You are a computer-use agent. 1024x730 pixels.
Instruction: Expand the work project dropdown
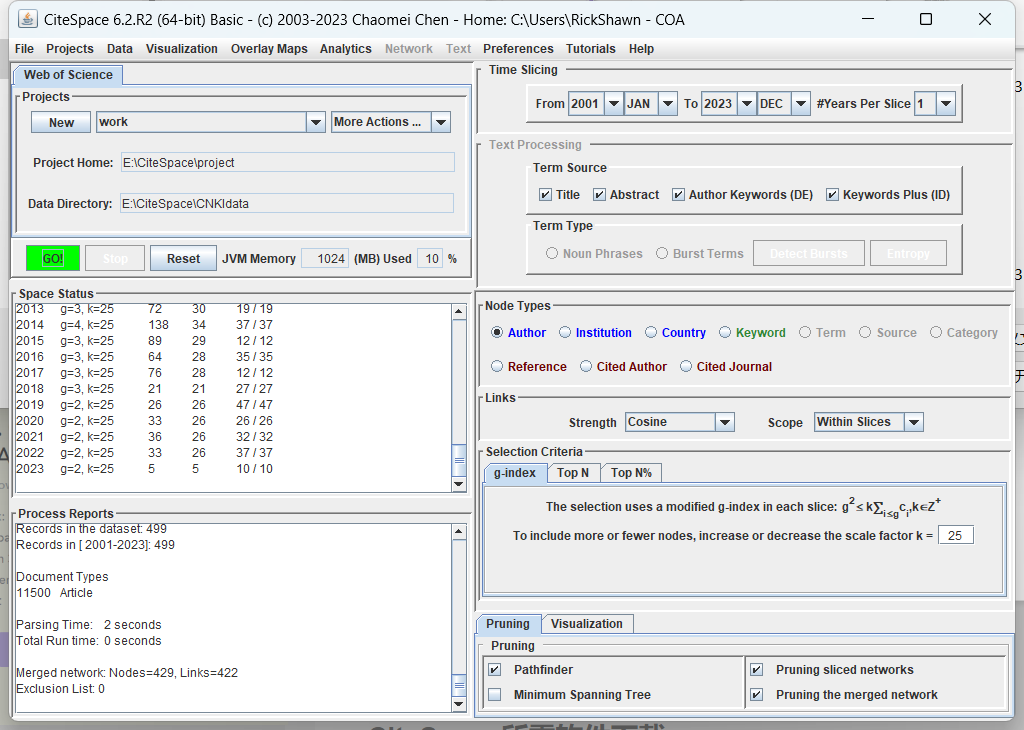315,122
